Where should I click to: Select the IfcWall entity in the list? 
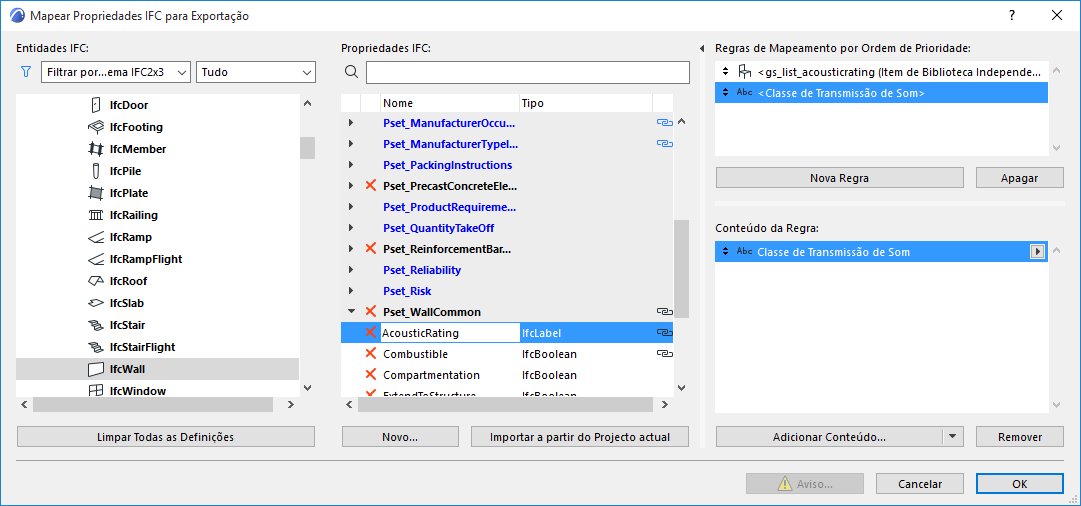tap(128, 369)
